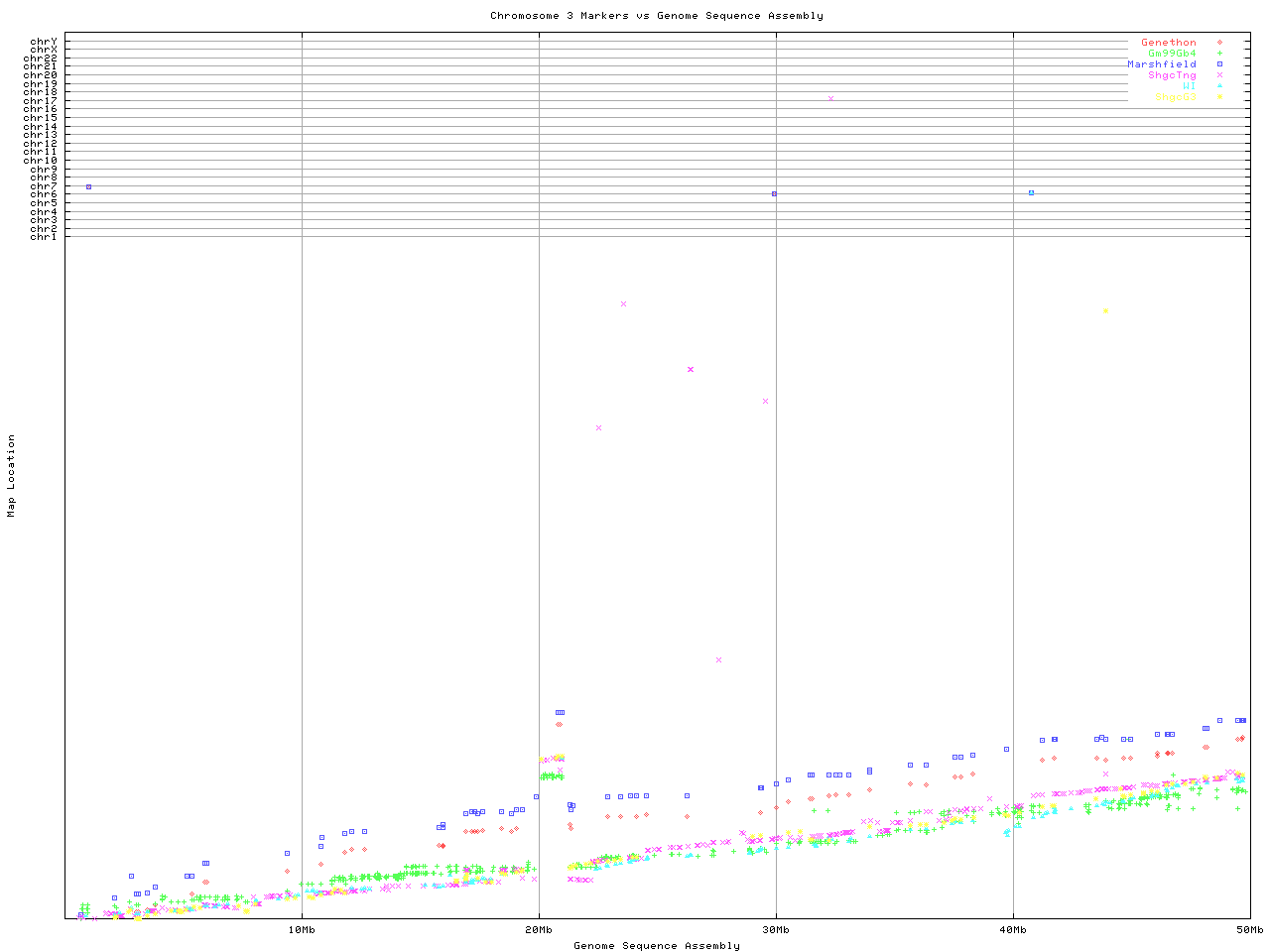
Task: Click the chrY label on the y-axis
Action: pyautogui.click(x=43, y=42)
